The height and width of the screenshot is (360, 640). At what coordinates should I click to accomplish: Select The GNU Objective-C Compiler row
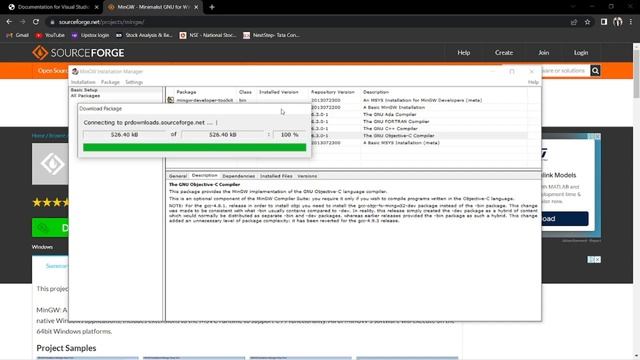[x=398, y=136]
